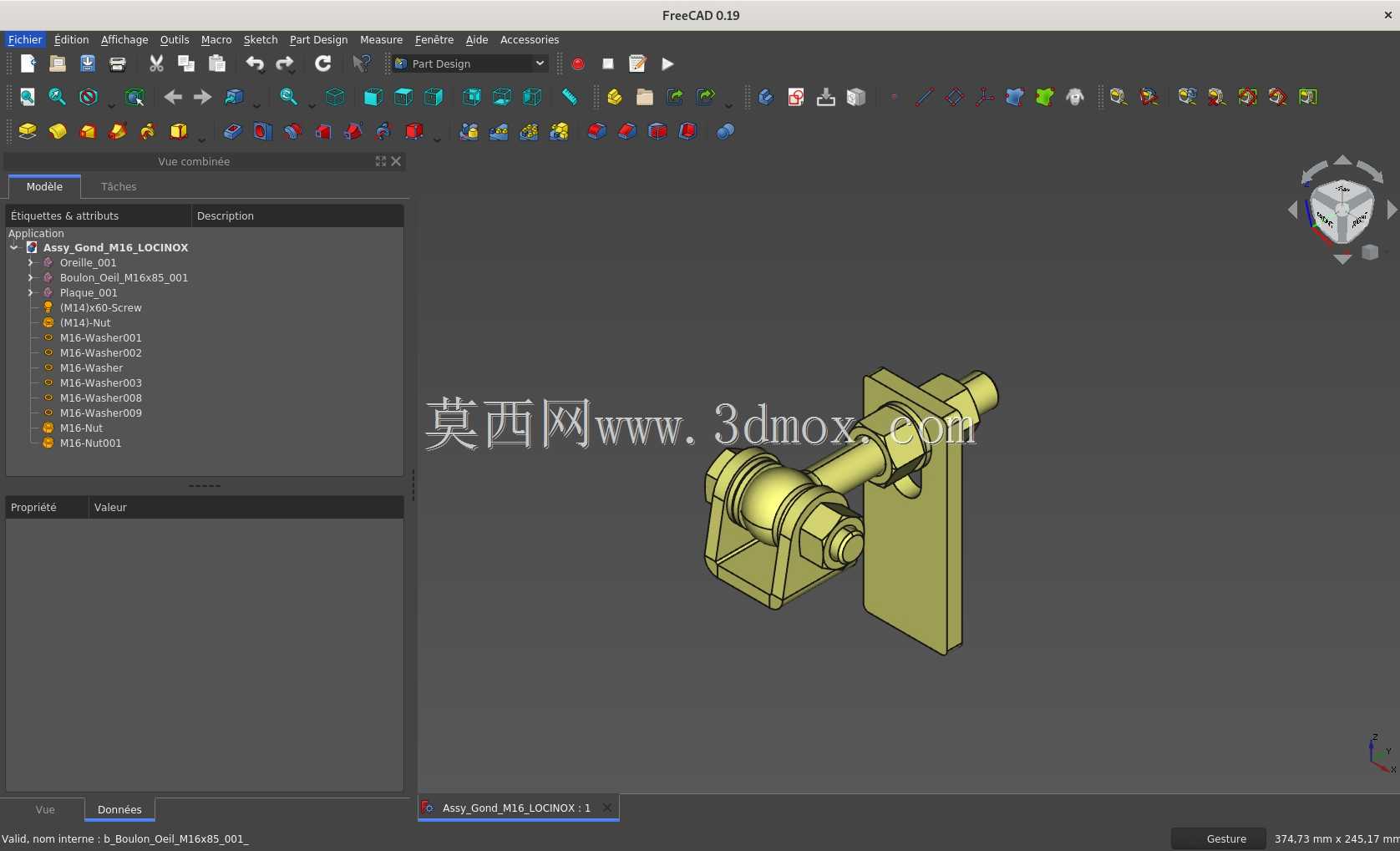The image size is (1400, 851).
Task: Click Fit All view icon
Action: (28, 97)
